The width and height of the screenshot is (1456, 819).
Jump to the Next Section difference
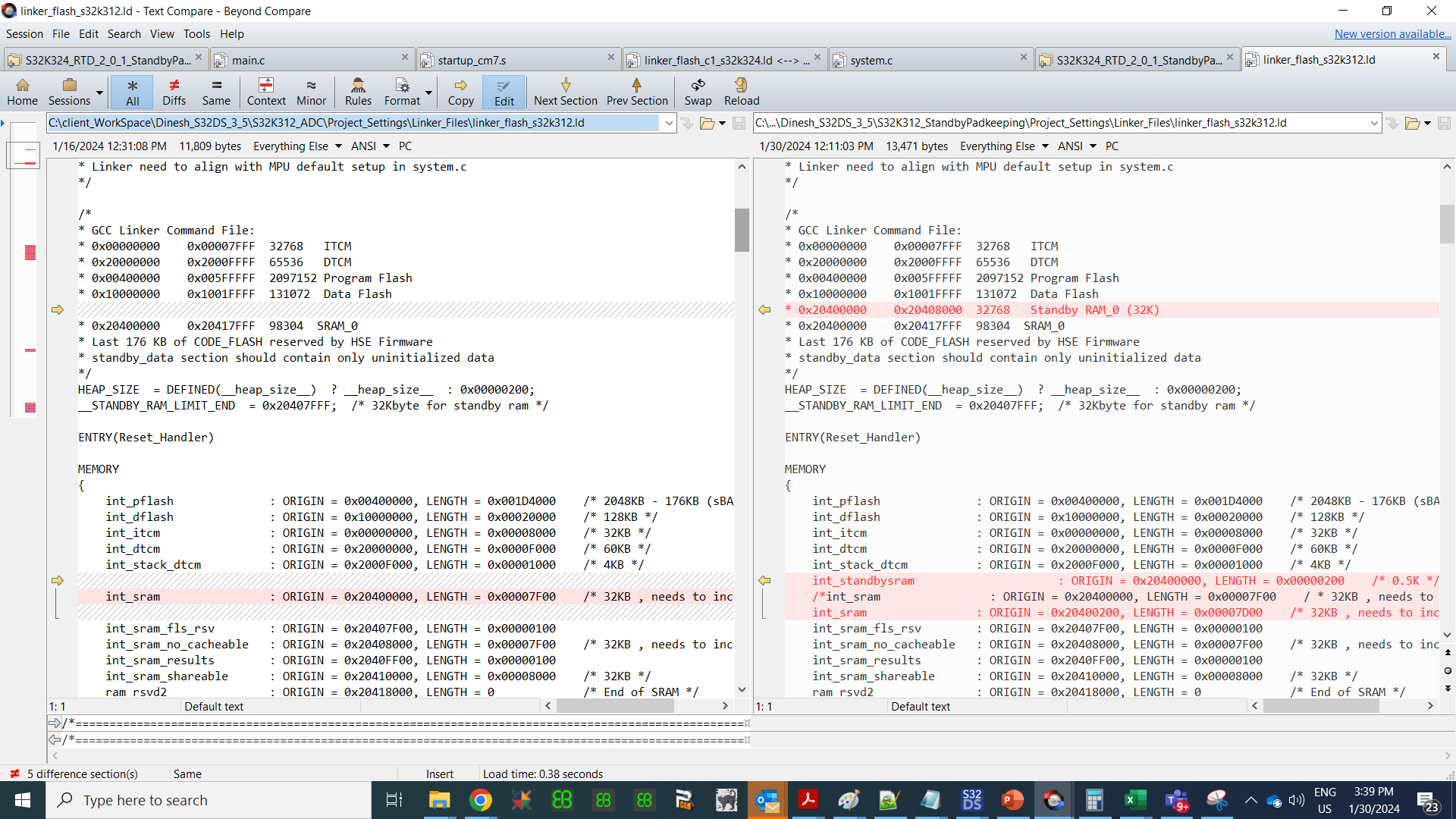click(x=566, y=92)
